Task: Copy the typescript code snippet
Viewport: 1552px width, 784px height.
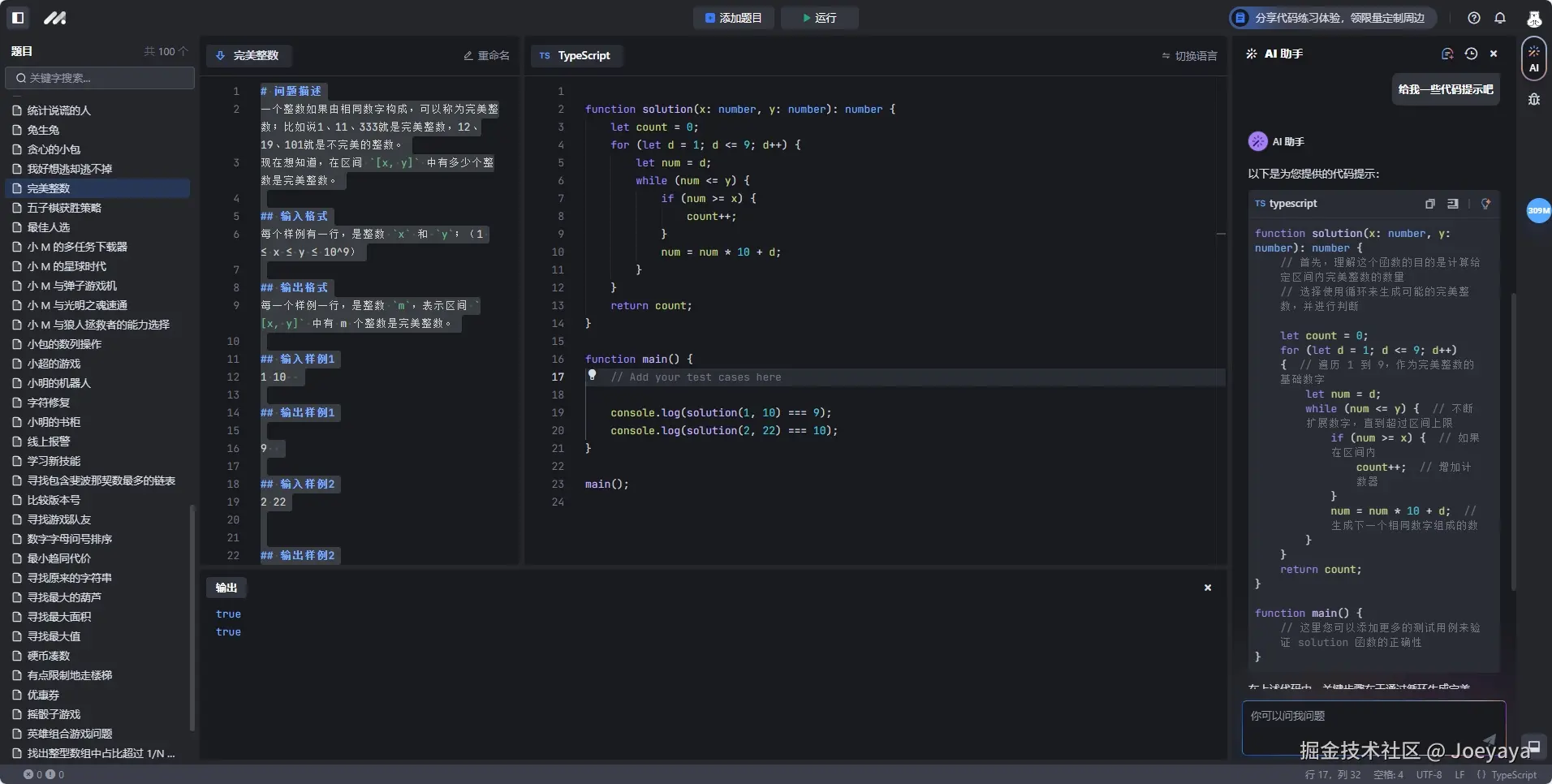Action: [1429, 204]
